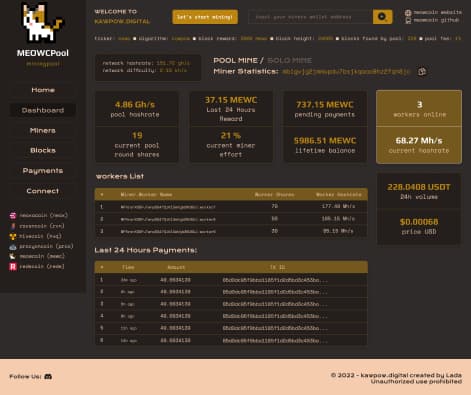Viewport: 471px width, 395px height.
Task: Open first payment transaction ID link
Action: click(275, 280)
